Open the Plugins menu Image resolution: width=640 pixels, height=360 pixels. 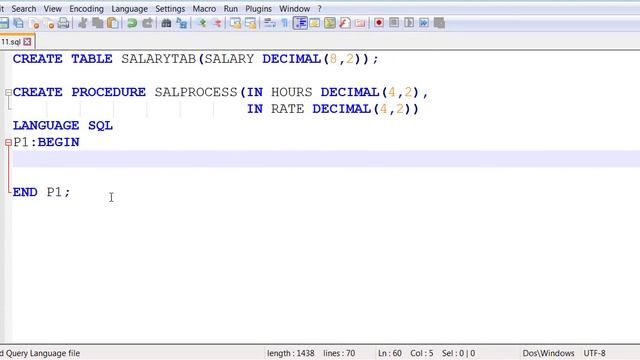pyautogui.click(x=258, y=9)
